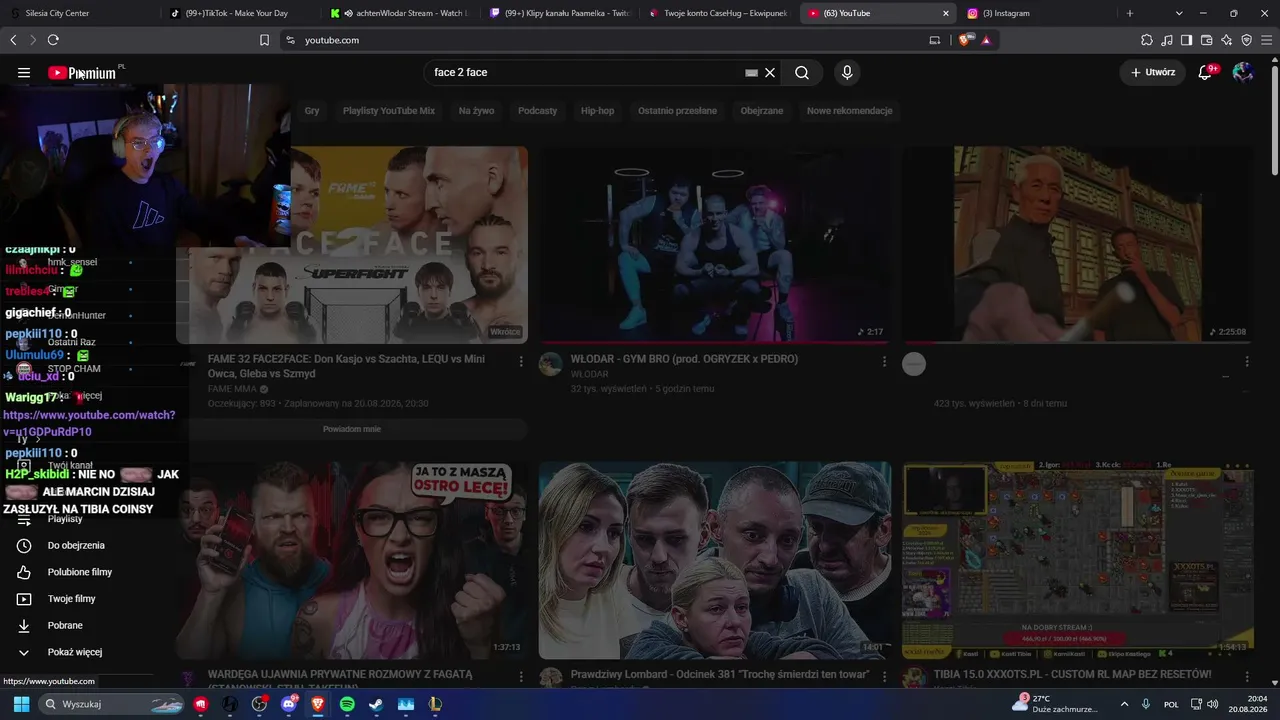
Task: Open options menu for WŁODAR GYM BRO video
Action: click(x=884, y=361)
